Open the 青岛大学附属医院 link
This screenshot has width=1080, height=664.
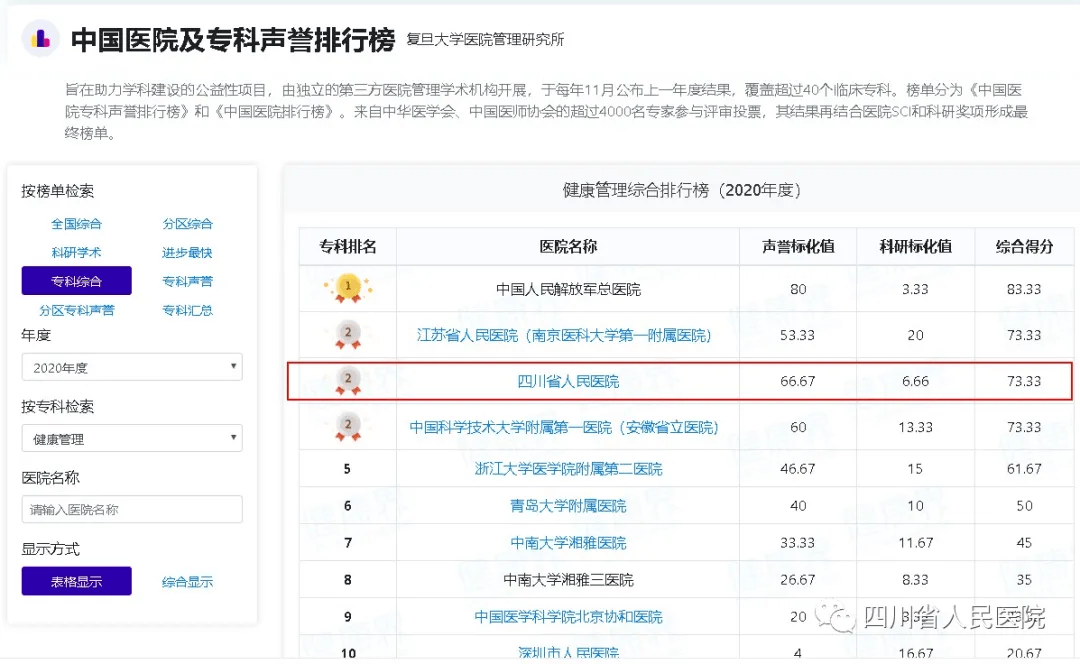pyautogui.click(x=568, y=506)
